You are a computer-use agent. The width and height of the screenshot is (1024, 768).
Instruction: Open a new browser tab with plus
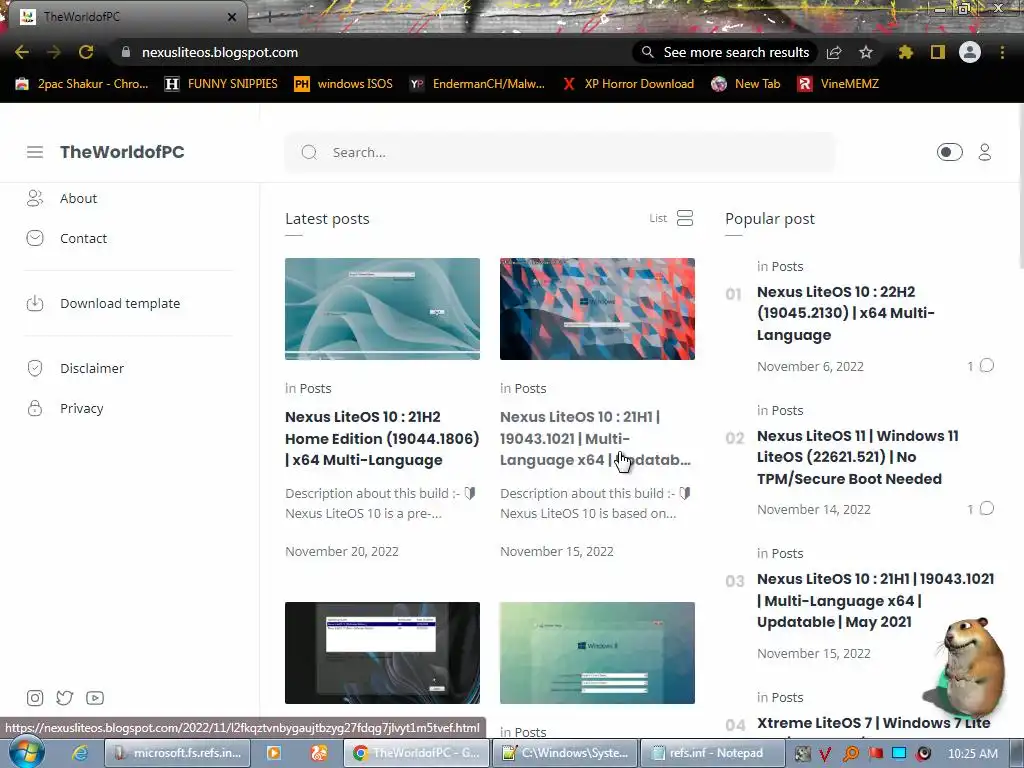(x=269, y=18)
